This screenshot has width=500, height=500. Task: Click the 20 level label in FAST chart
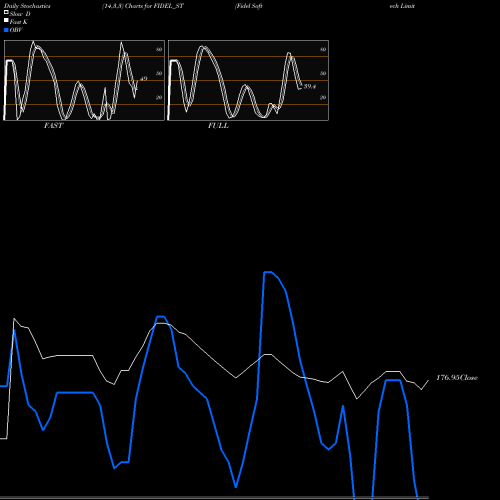(159, 97)
